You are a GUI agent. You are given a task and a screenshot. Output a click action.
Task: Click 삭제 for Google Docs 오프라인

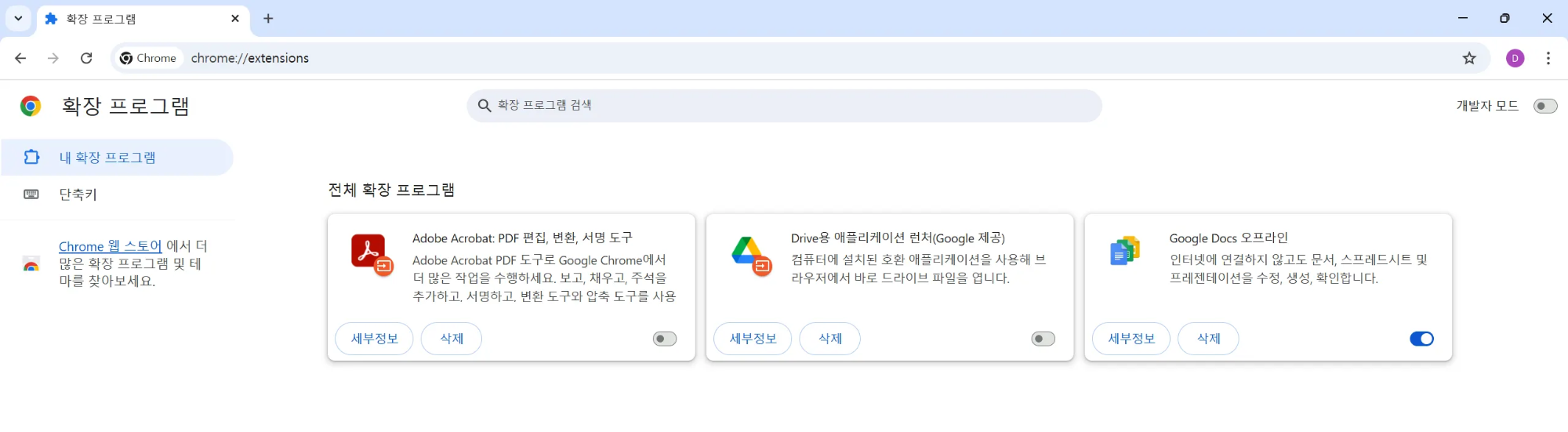click(1209, 339)
